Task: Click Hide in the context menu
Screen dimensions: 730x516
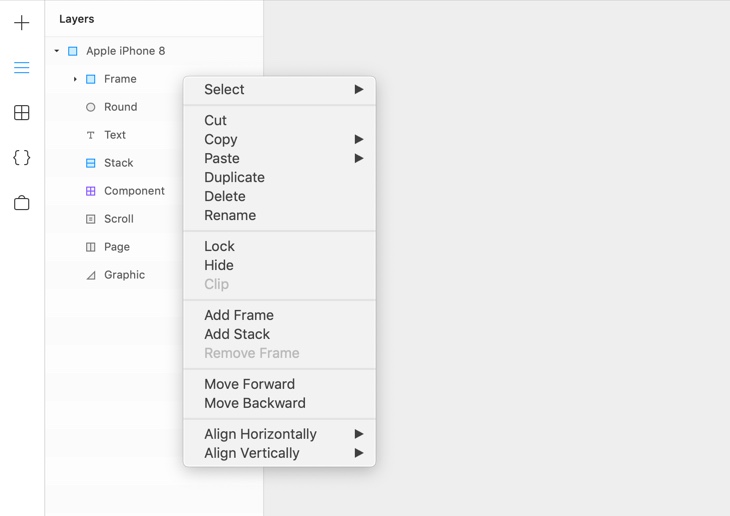Action: click(219, 266)
